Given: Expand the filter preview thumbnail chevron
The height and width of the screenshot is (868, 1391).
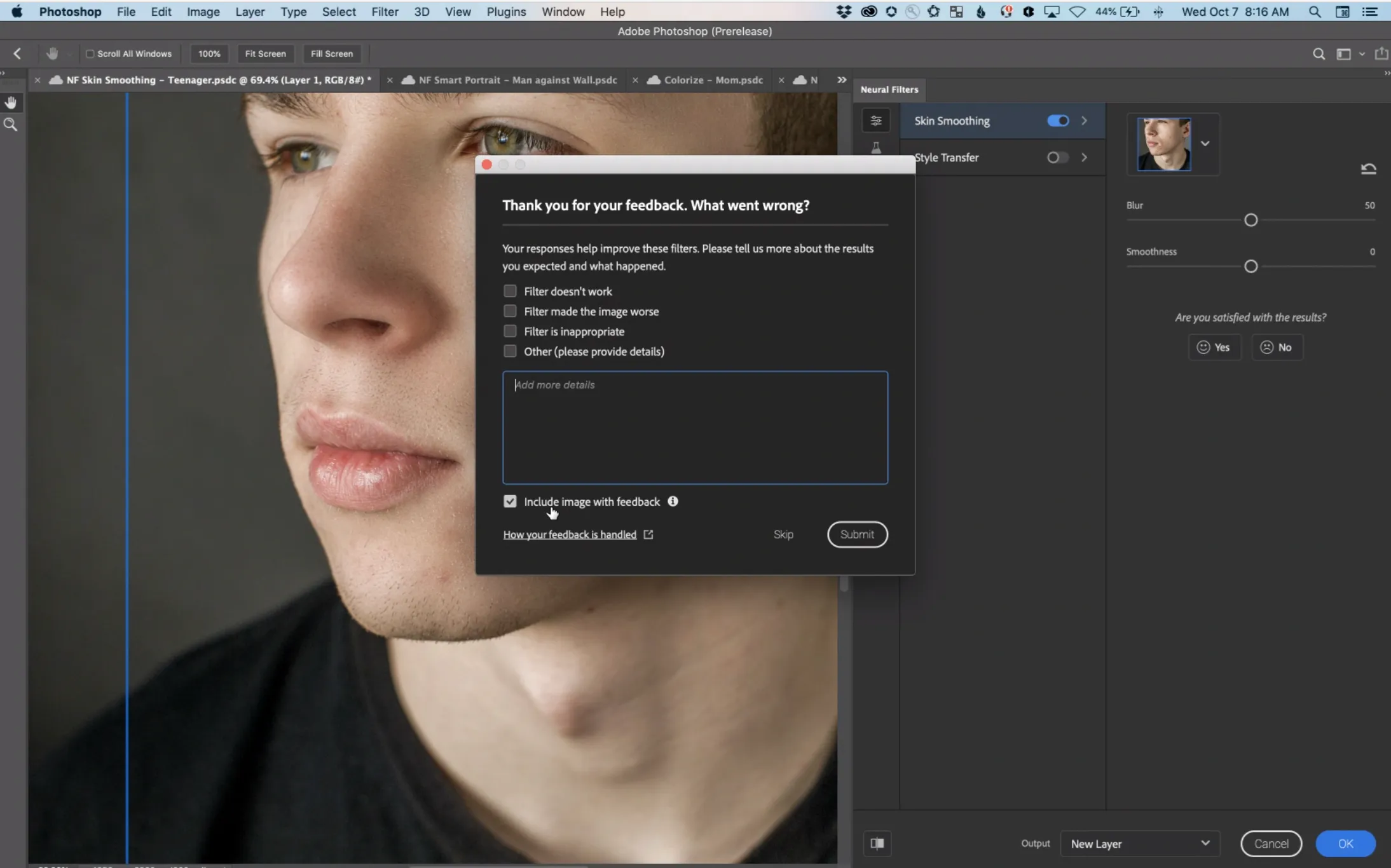Looking at the screenshot, I should tap(1205, 143).
